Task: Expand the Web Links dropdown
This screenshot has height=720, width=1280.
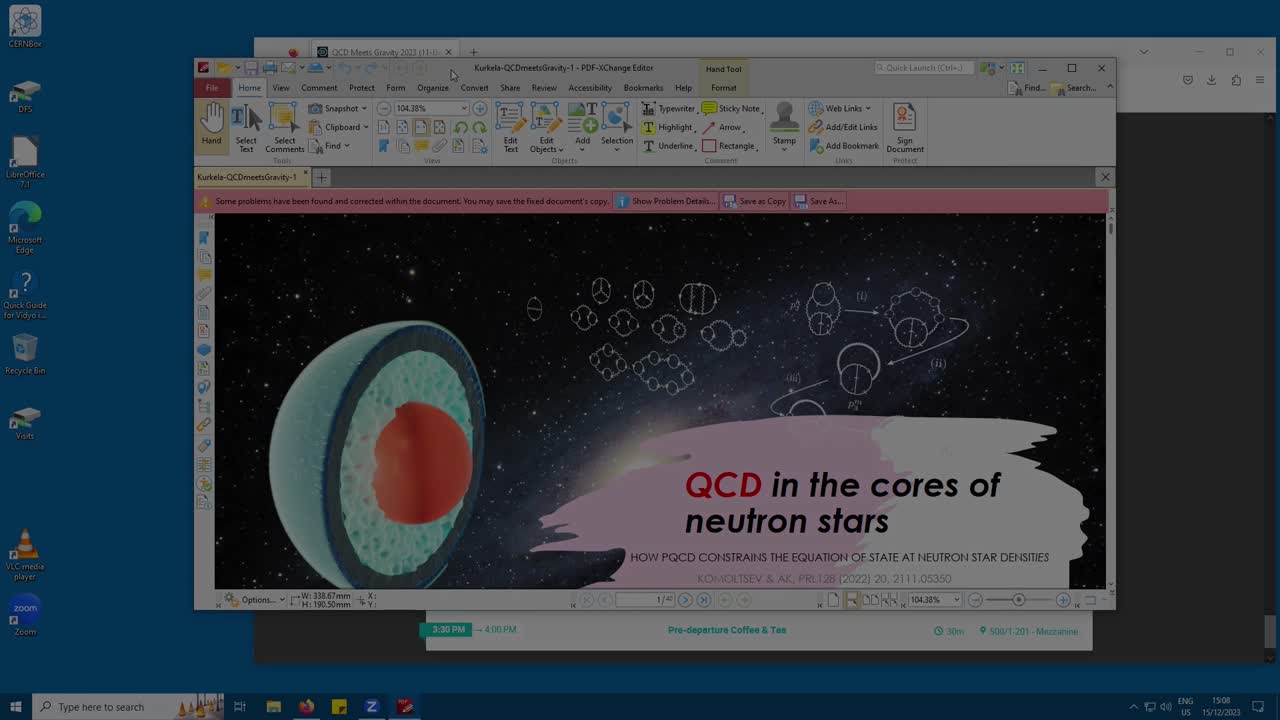Action: (839, 108)
